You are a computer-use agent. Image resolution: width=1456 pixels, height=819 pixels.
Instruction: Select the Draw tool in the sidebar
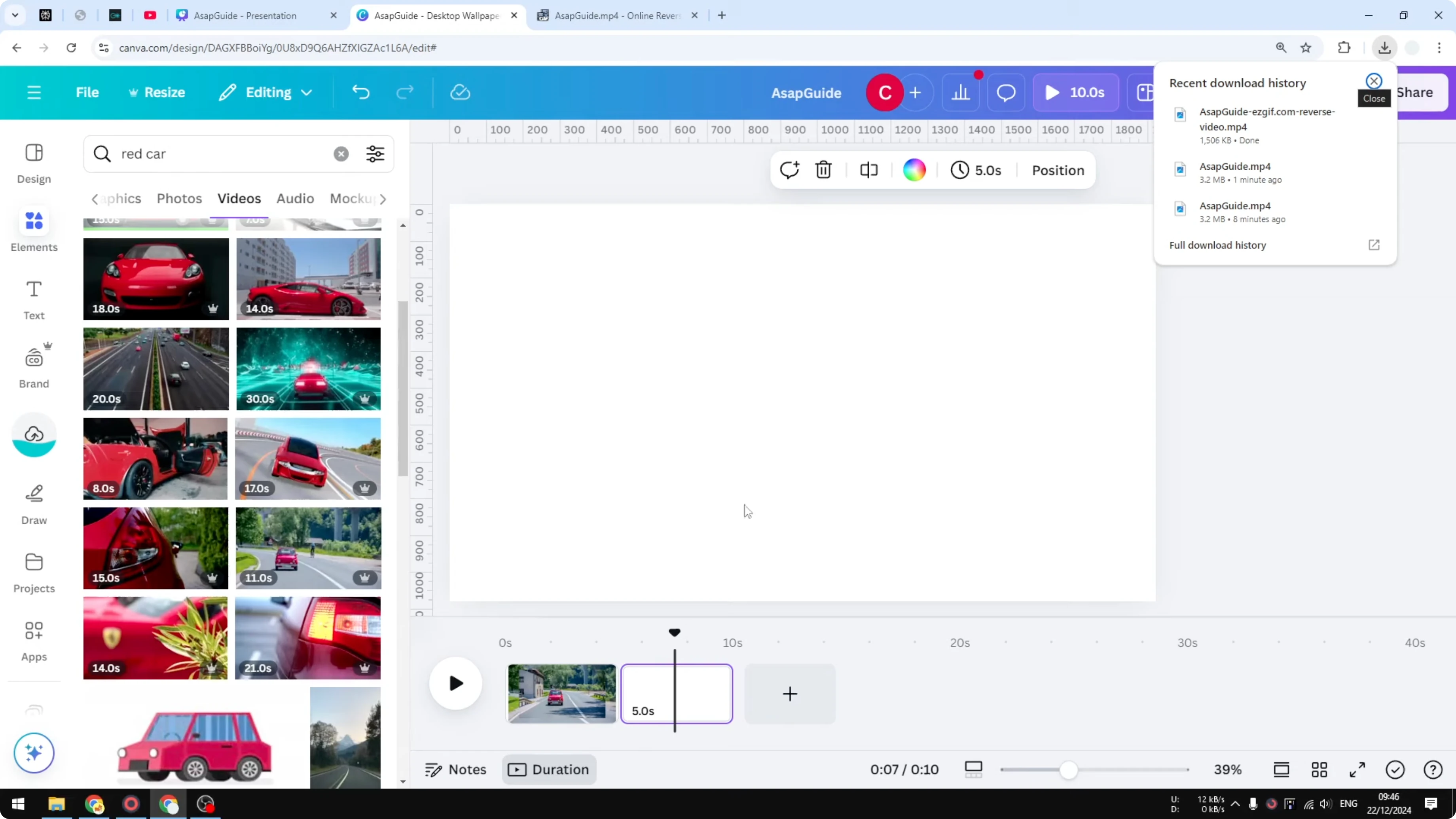click(33, 503)
